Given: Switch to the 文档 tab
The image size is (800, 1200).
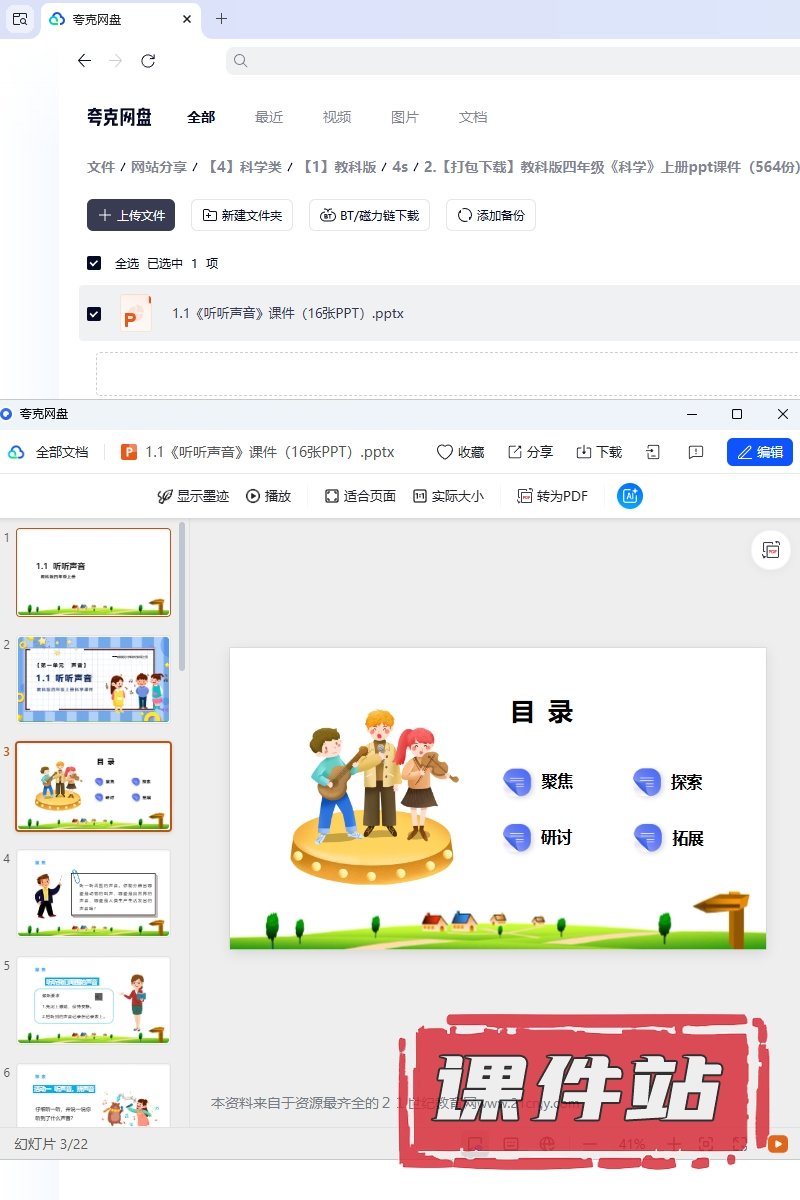Looking at the screenshot, I should tap(473, 117).
